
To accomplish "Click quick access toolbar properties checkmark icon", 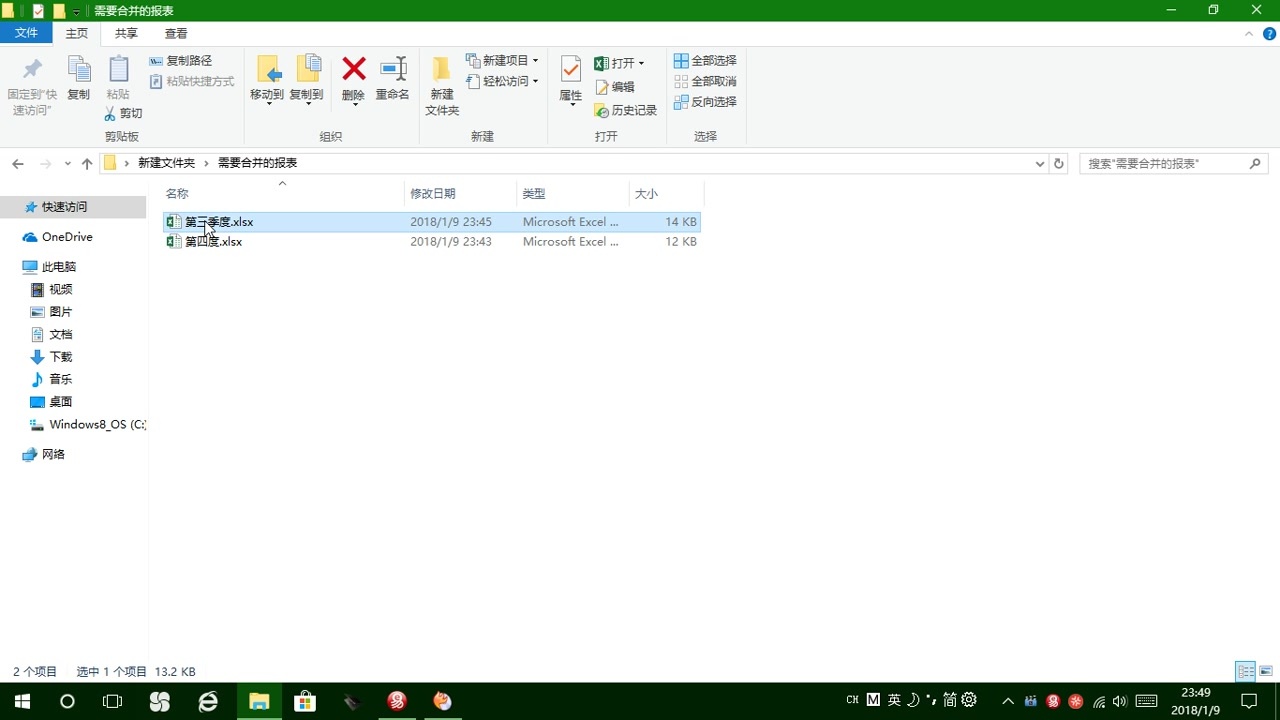I will (x=38, y=10).
